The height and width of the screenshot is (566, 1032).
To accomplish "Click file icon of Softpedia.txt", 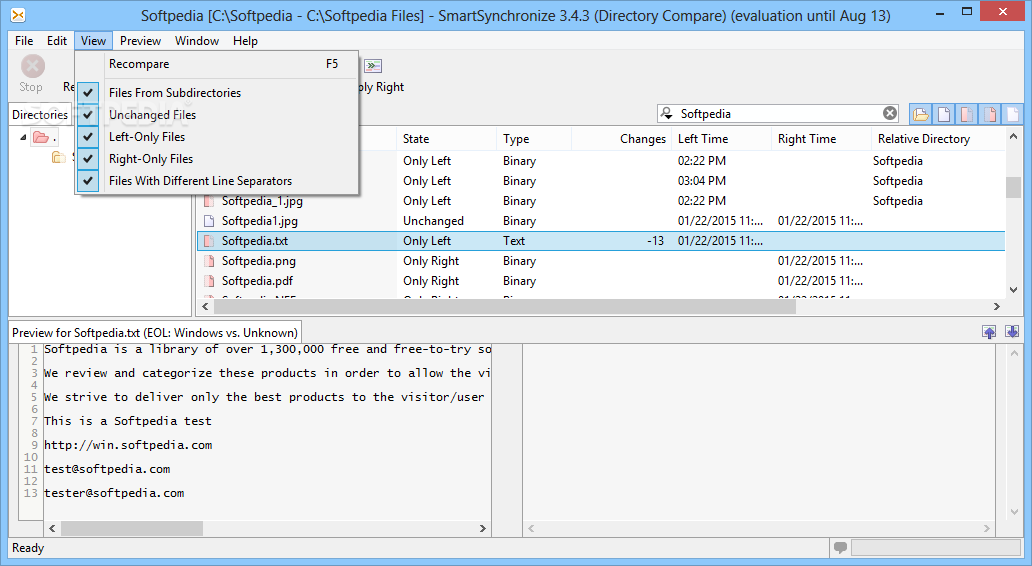I will (209, 241).
